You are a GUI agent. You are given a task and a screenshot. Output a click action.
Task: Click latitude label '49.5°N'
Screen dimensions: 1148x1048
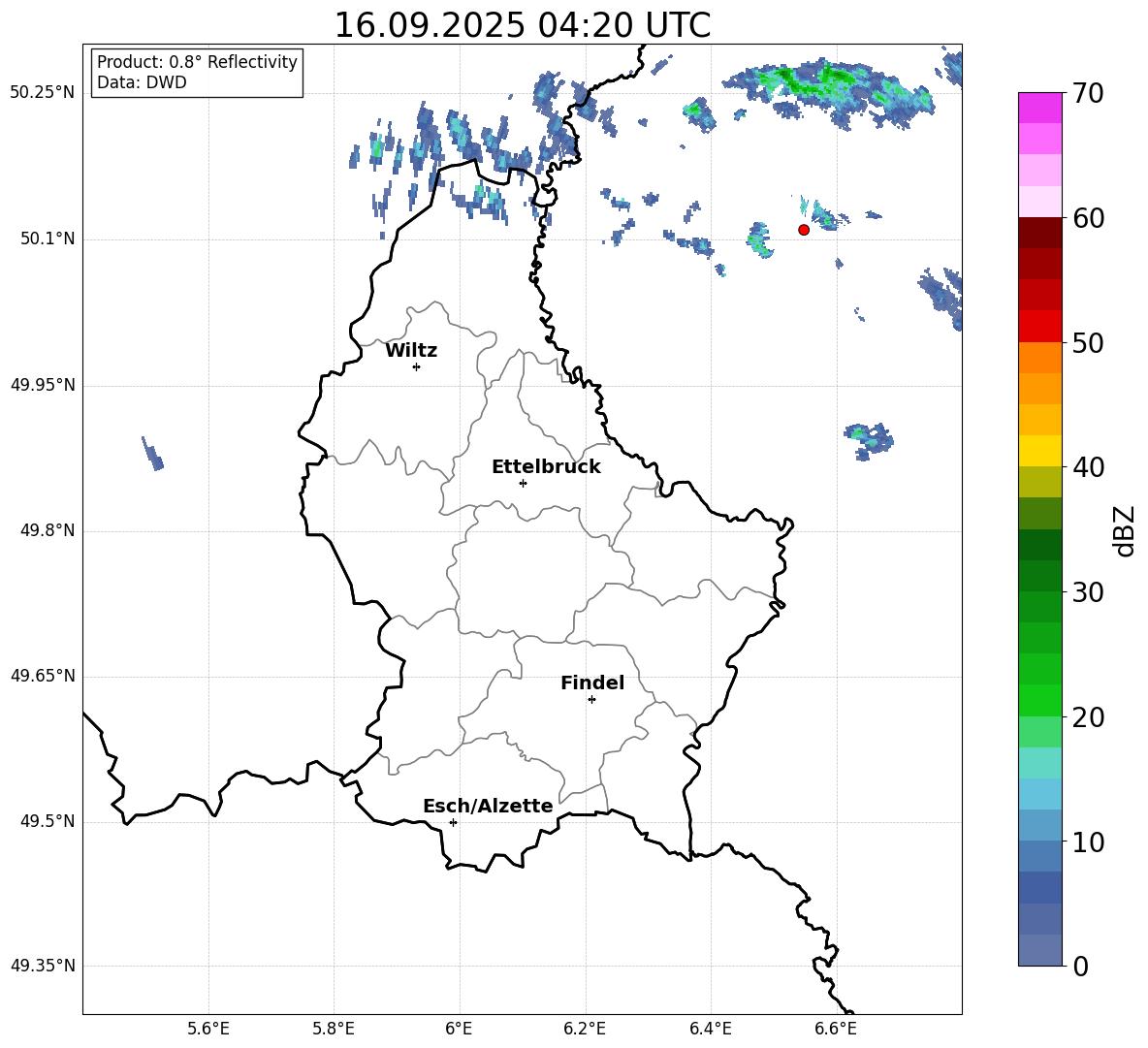pos(48,821)
